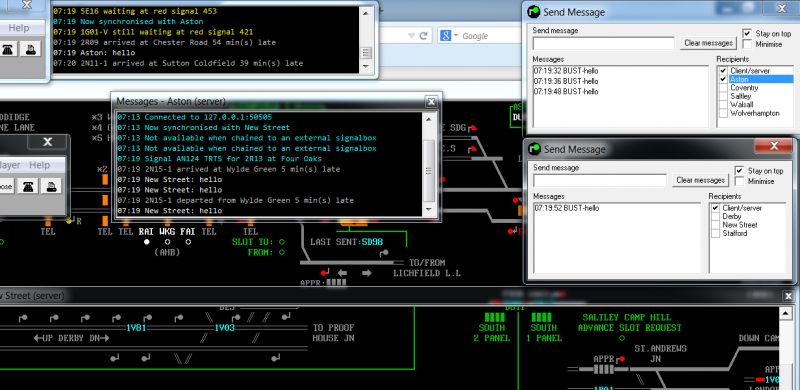Open the partly hidden 'layer' menu
800x390 pixels.
(10, 165)
